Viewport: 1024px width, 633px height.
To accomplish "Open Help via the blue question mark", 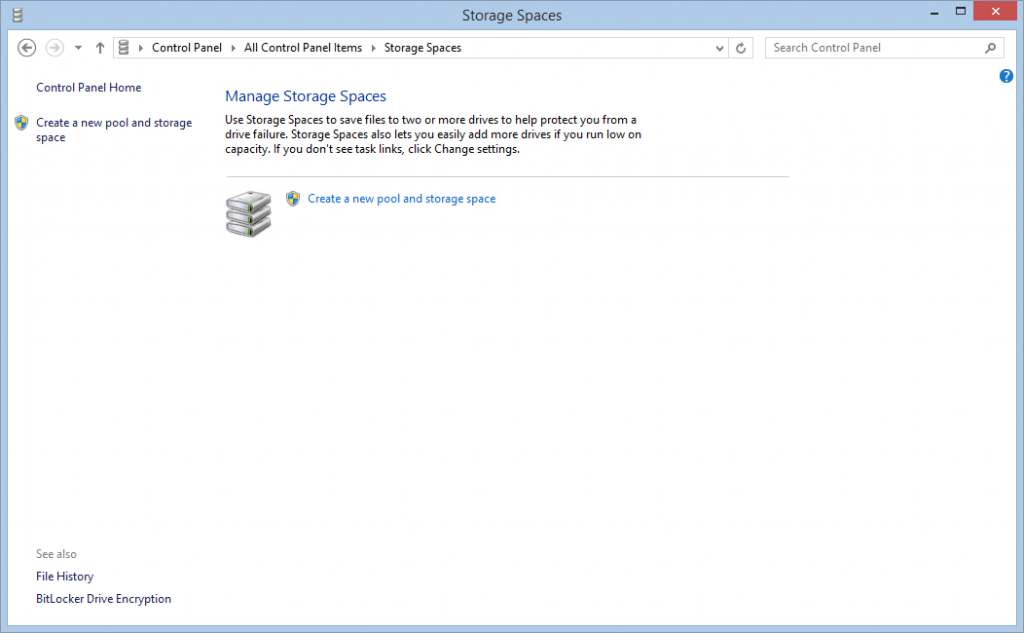I will pyautogui.click(x=1006, y=75).
